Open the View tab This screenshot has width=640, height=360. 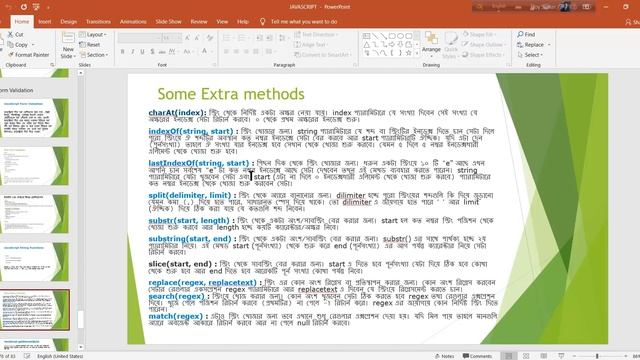coord(222,22)
